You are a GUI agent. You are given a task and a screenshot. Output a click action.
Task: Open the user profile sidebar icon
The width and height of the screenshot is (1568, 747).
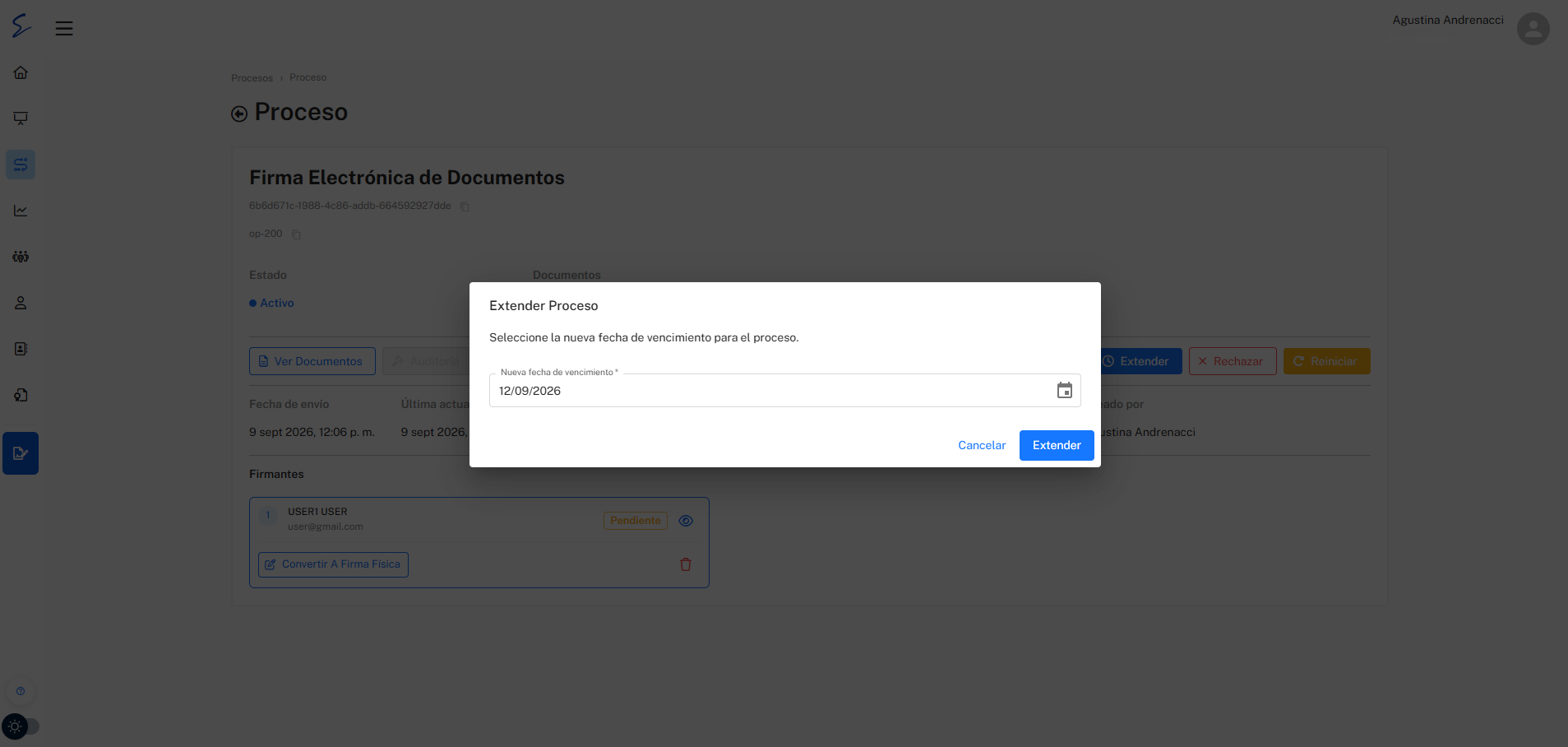21,303
